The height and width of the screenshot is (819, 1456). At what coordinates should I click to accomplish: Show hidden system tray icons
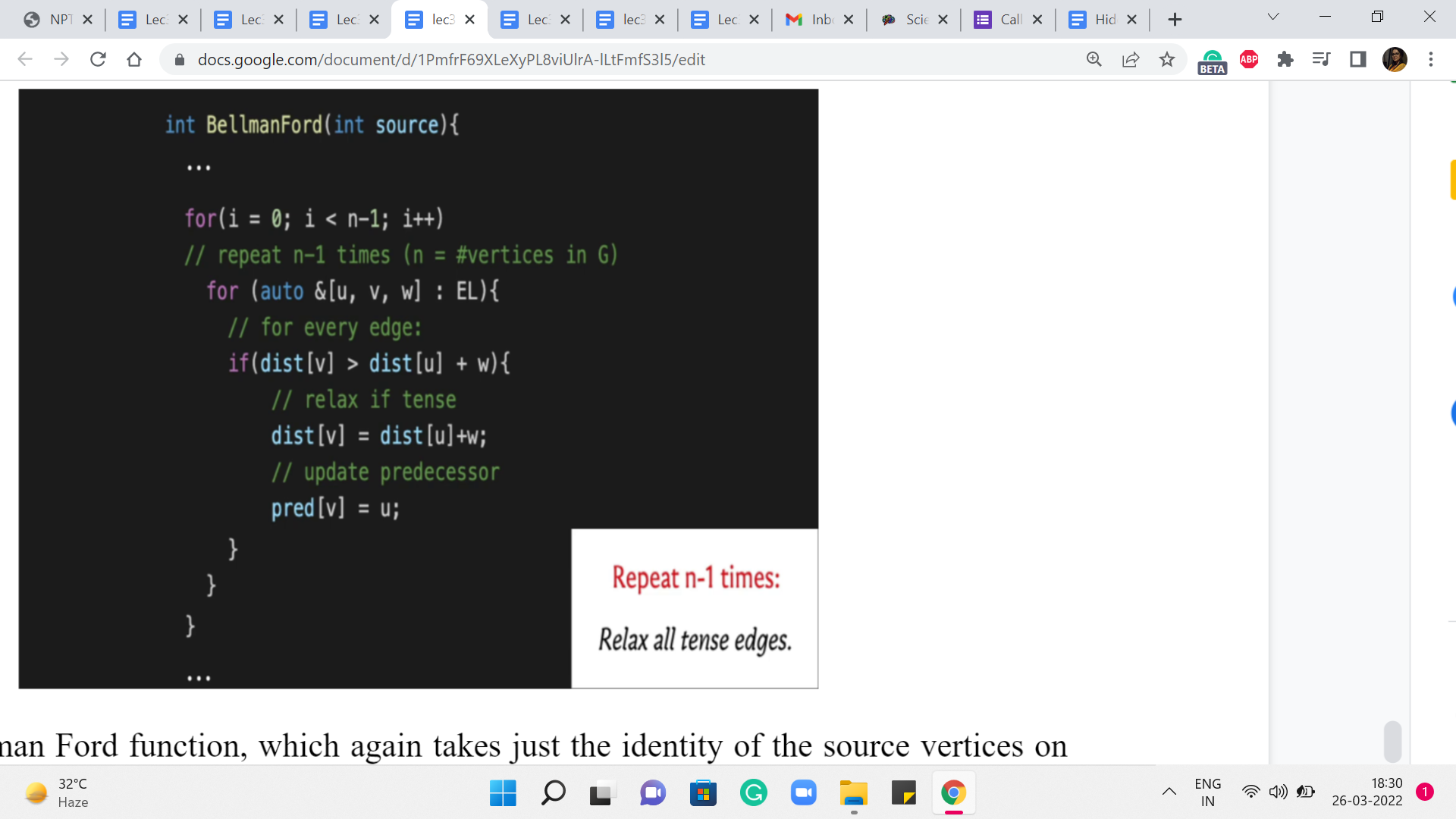pos(1169,792)
